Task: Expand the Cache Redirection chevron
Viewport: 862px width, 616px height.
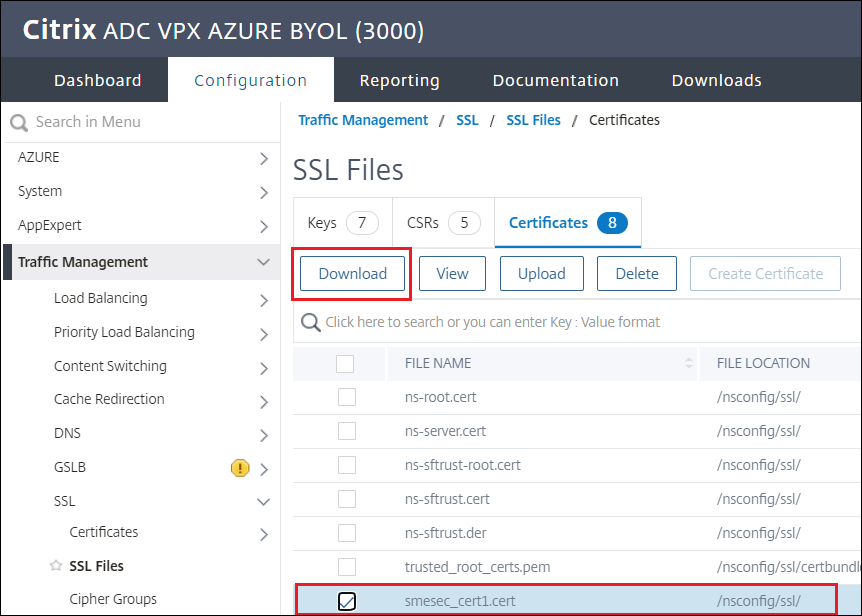Action: pos(264,402)
